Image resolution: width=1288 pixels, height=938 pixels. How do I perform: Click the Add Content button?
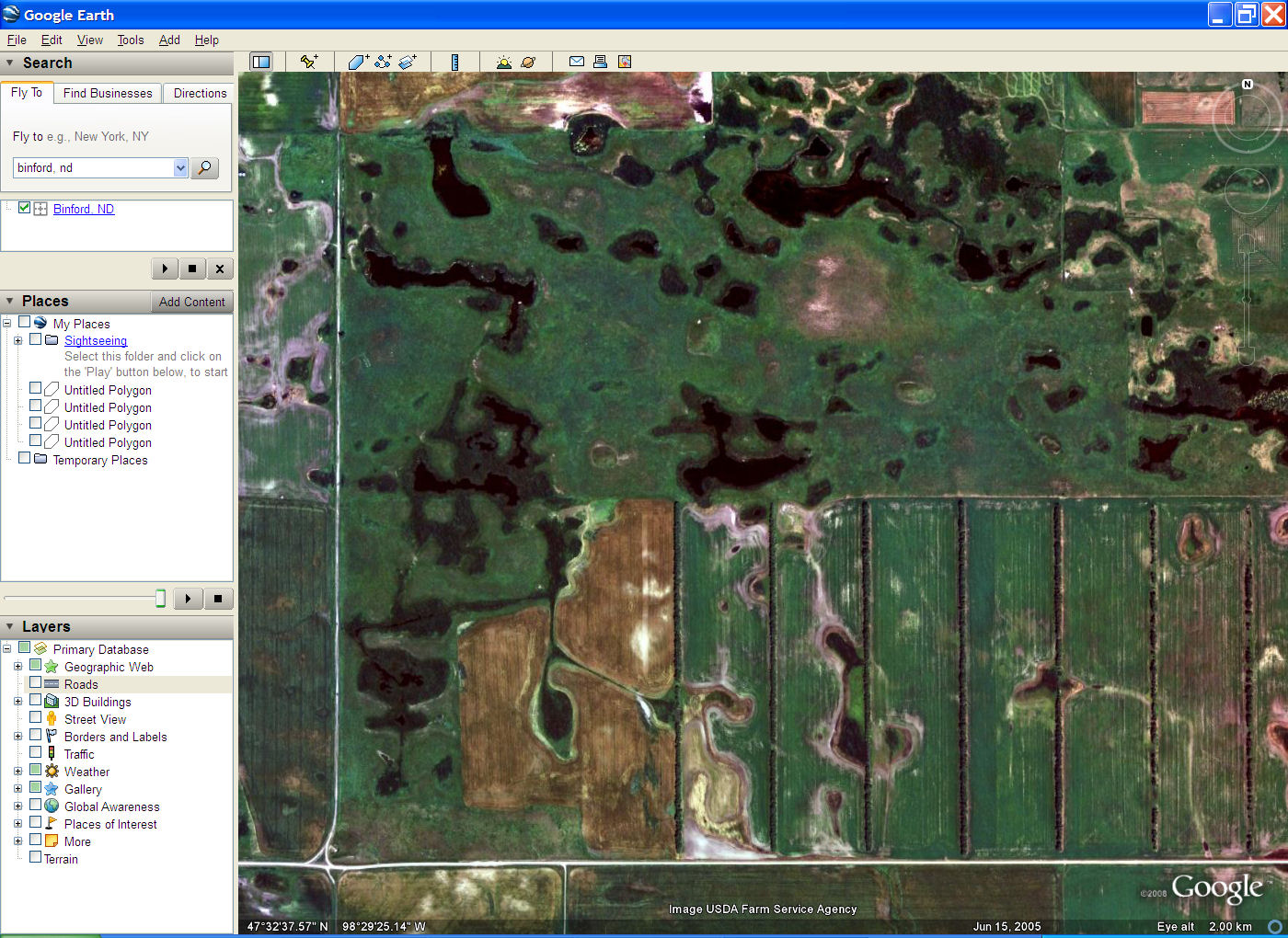pyautogui.click(x=191, y=302)
